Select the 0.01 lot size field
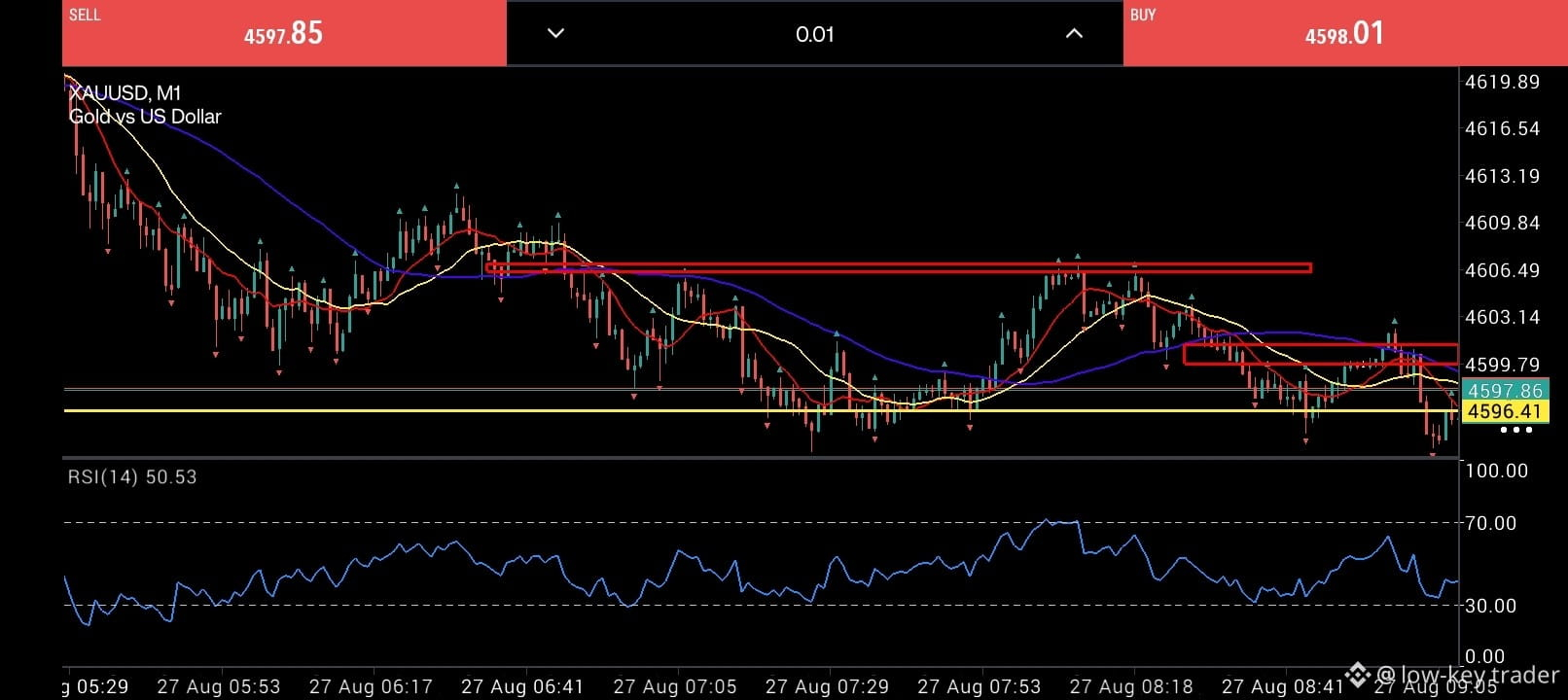 815,34
